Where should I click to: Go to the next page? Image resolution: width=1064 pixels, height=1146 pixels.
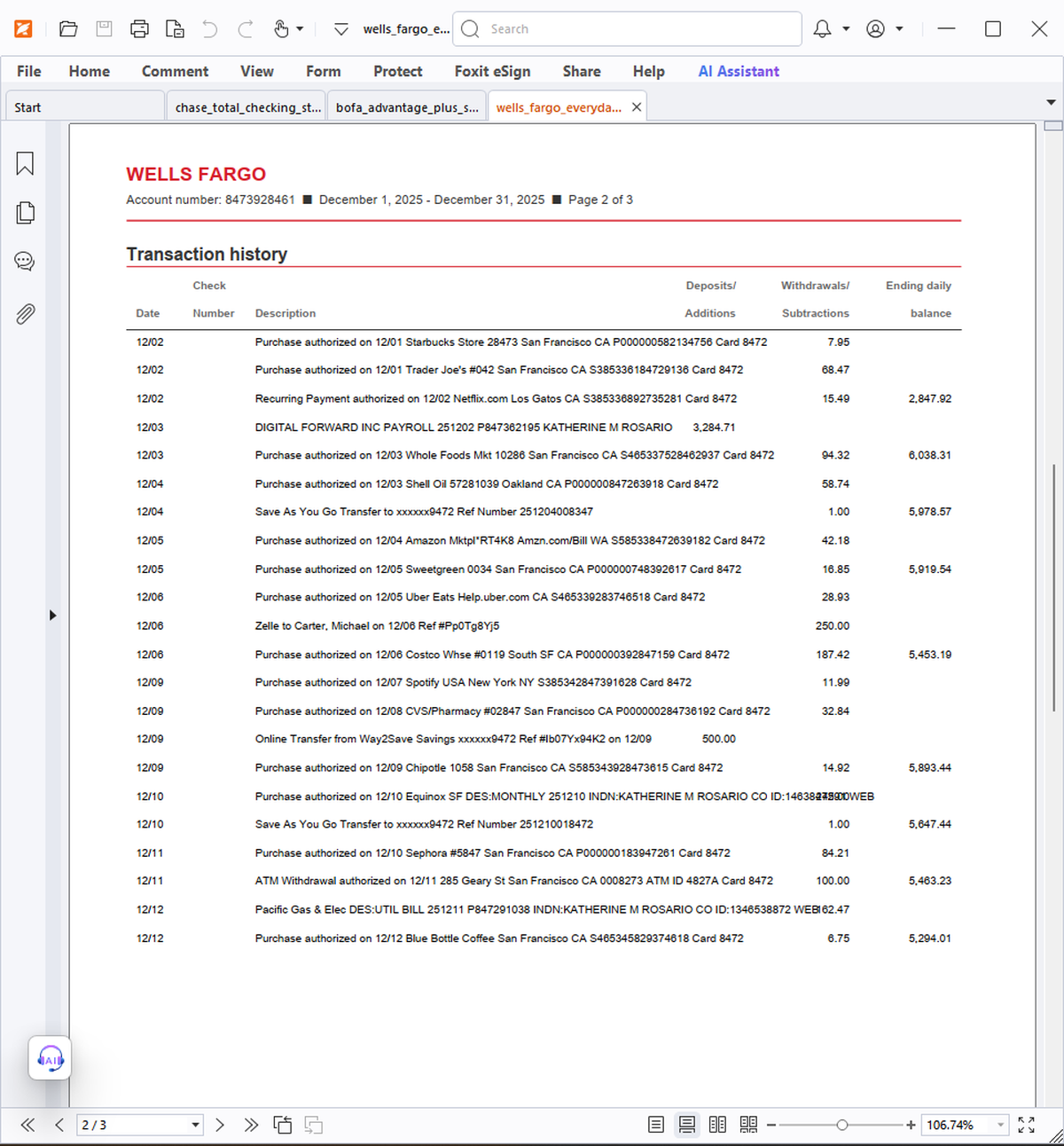[x=220, y=1125]
